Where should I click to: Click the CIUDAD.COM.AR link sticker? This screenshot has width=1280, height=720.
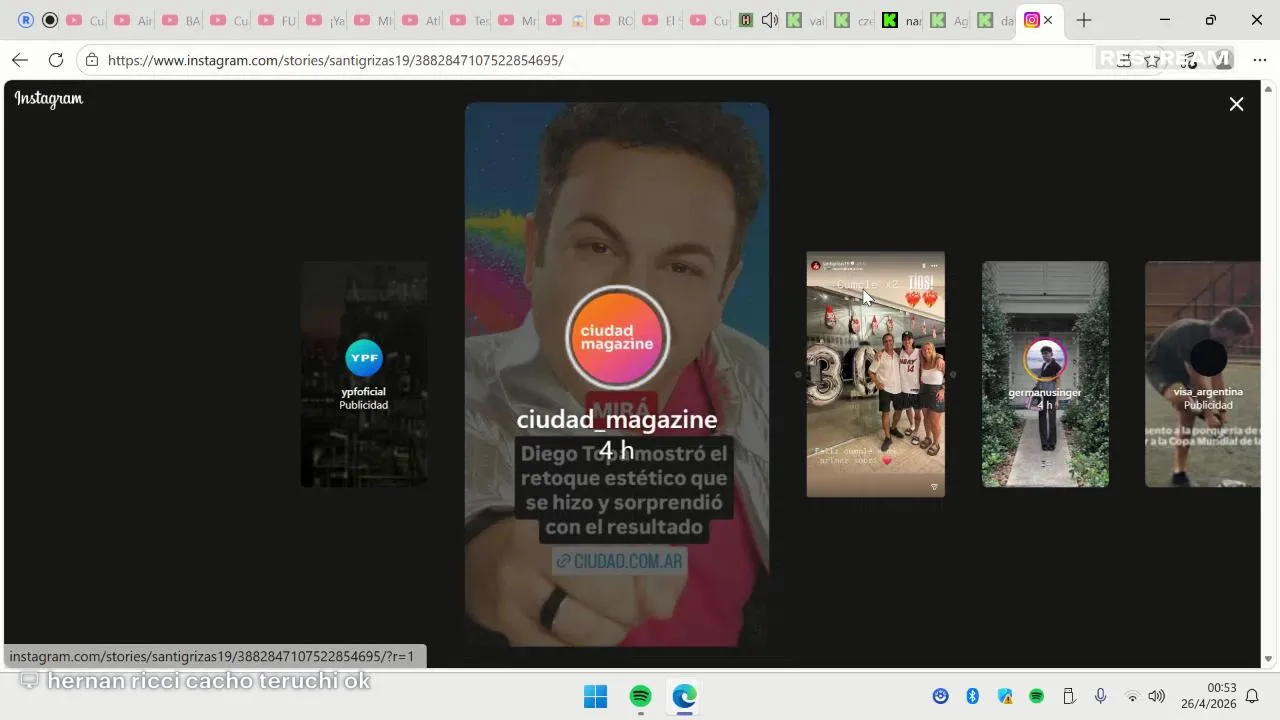[x=620, y=561]
